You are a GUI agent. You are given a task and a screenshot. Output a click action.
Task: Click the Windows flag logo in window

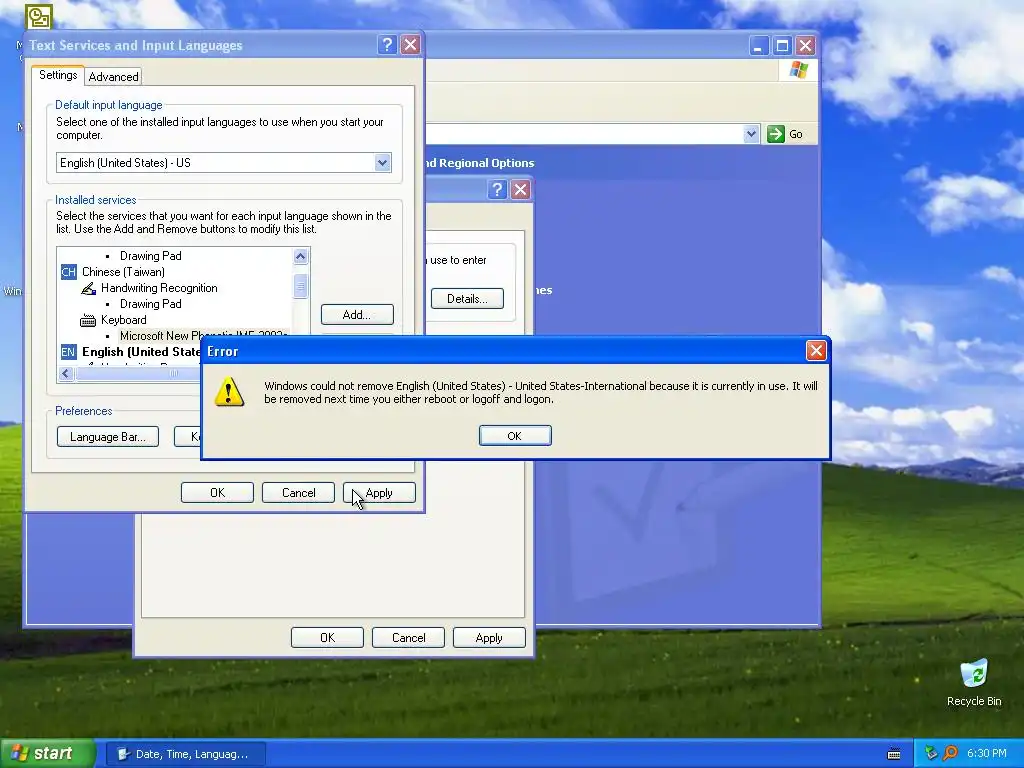pos(798,70)
